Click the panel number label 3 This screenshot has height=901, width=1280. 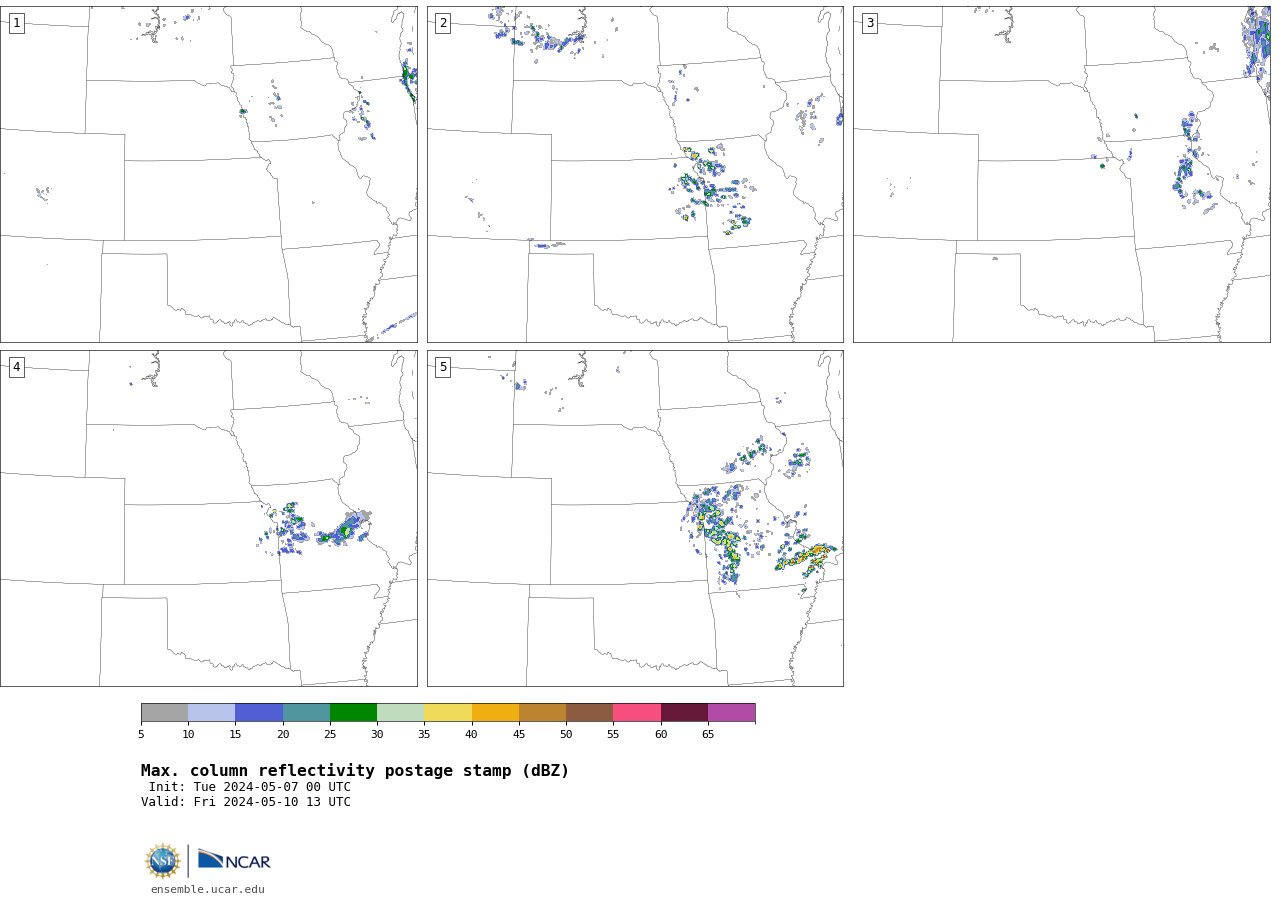(x=869, y=23)
